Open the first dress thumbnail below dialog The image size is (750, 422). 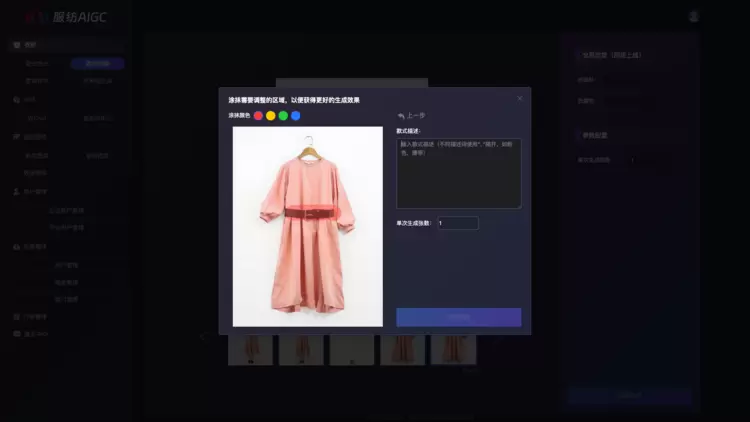250,349
